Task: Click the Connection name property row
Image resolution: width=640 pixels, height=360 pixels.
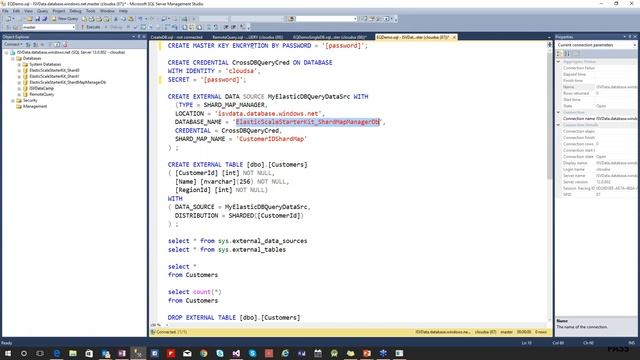Action: point(596,118)
